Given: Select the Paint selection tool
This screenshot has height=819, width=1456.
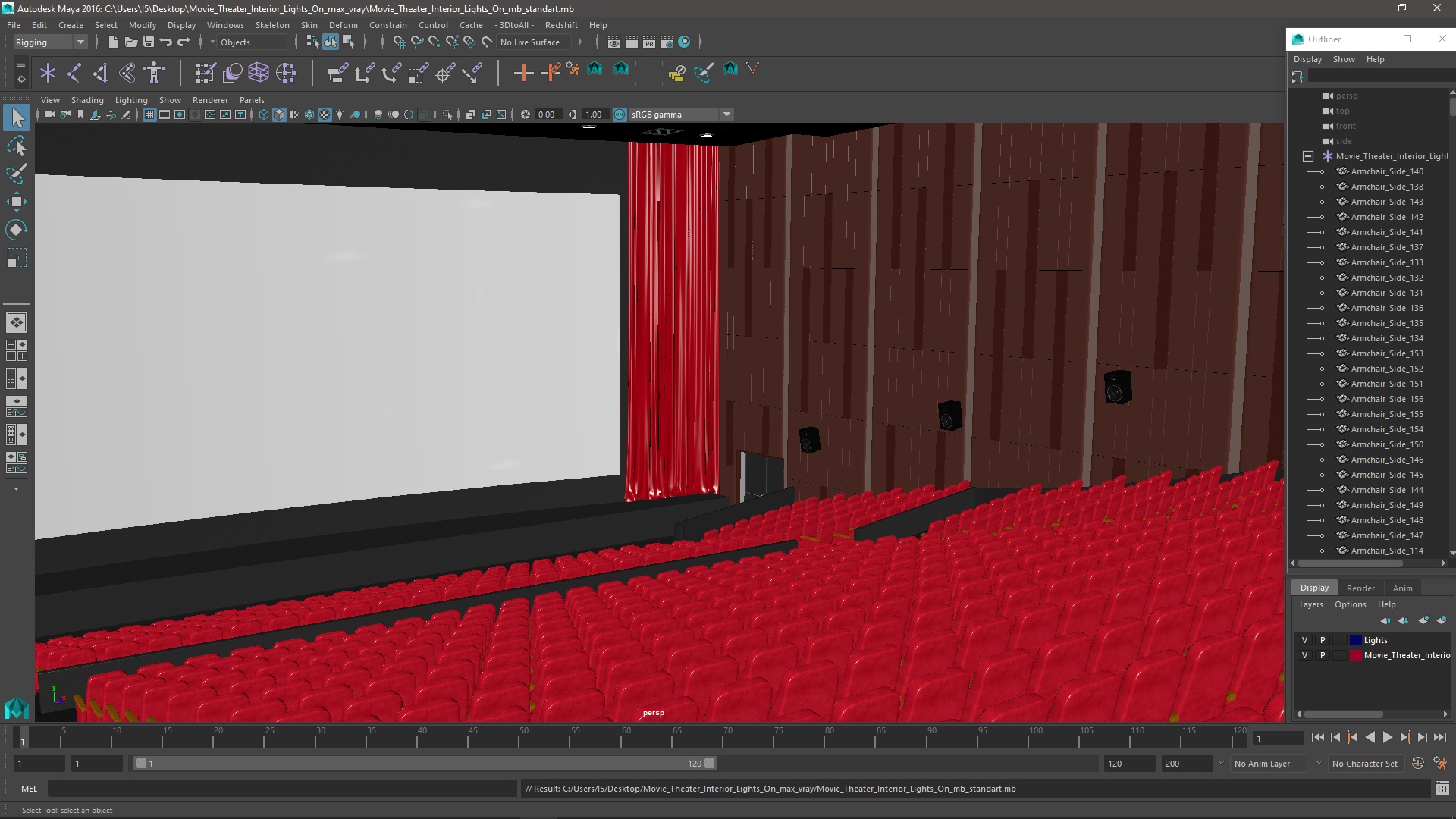Looking at the screenshot, I should (x=16, y=174).
